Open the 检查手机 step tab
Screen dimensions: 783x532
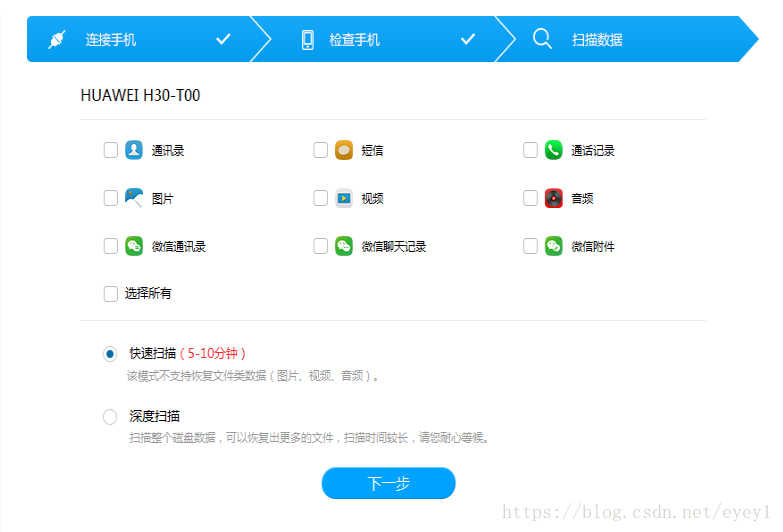click(x=385, y=39)
